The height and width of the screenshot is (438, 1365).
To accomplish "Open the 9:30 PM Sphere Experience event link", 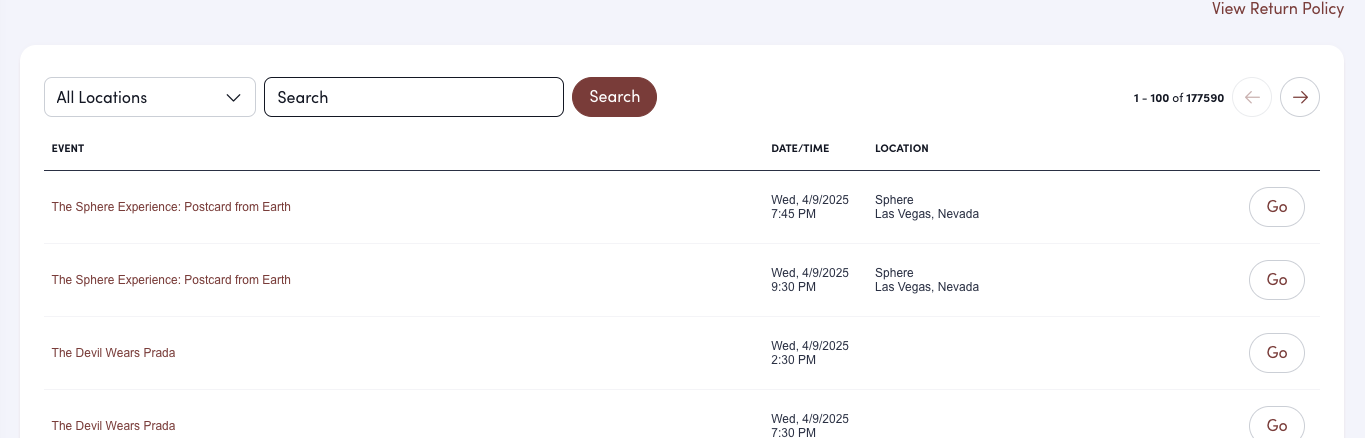I will click(x=171, y=280).
